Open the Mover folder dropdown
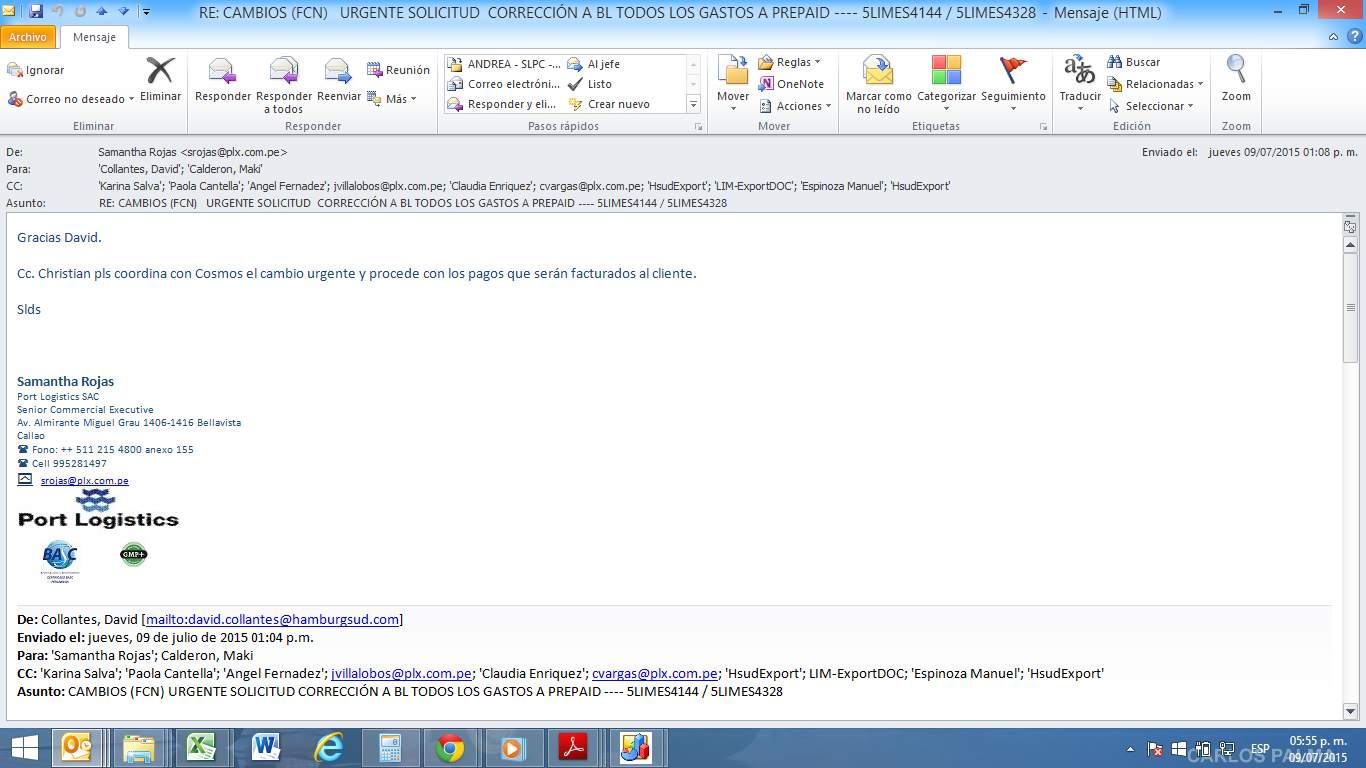Screen dimensions: 1366x768 coord(733,108)
